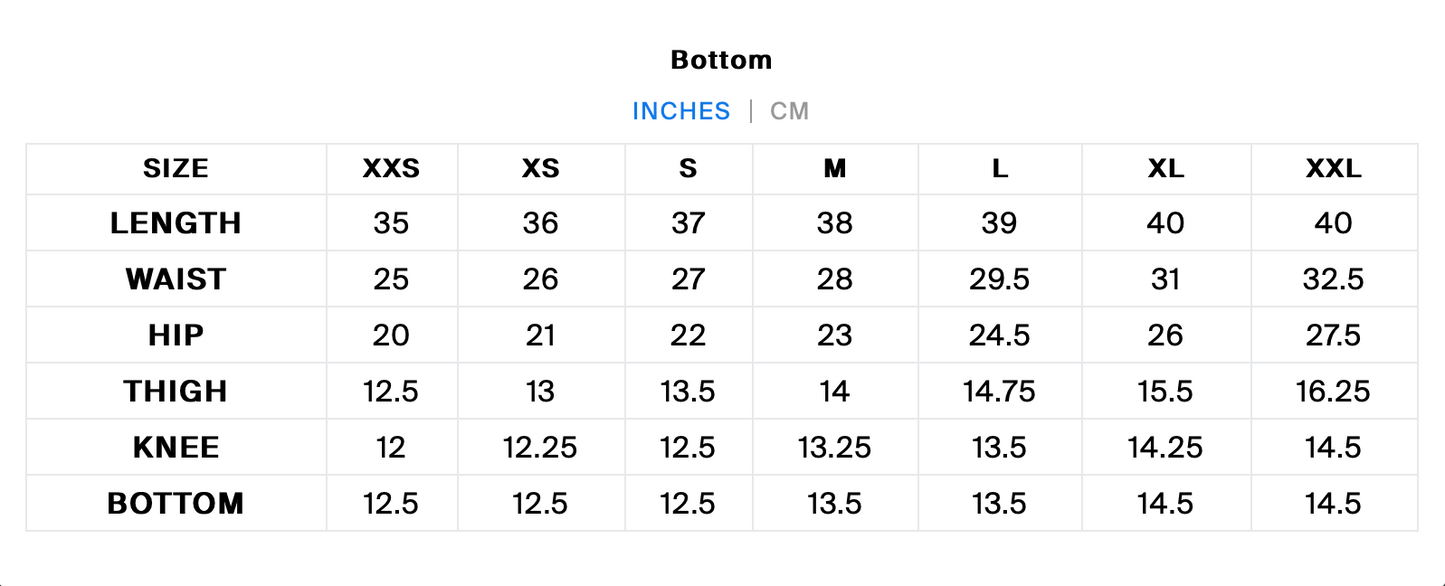Click the BOTTOM row label

pyautogui.click(x=176, y=503)
